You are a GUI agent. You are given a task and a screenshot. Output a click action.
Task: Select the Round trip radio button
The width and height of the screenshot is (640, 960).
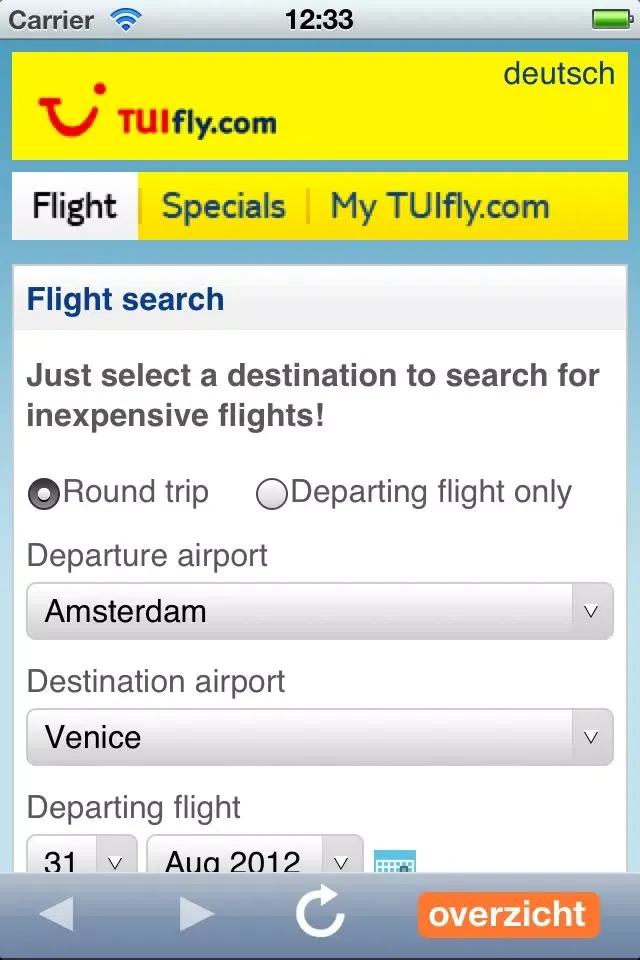[x=43, y=494]
